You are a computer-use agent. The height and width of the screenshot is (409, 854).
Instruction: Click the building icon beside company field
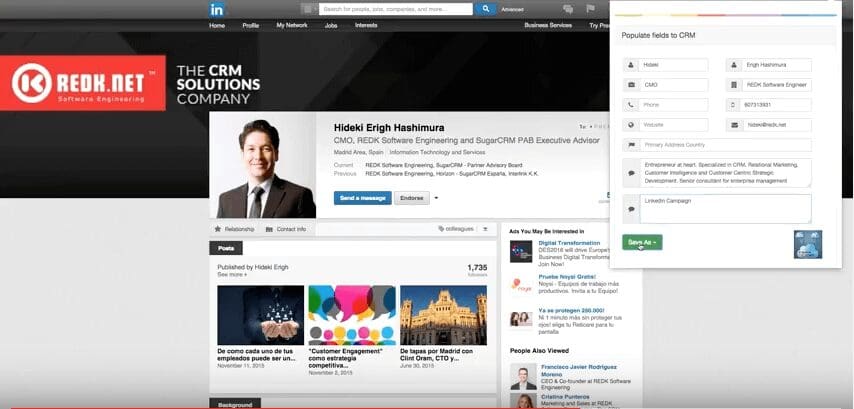(734, 85)
